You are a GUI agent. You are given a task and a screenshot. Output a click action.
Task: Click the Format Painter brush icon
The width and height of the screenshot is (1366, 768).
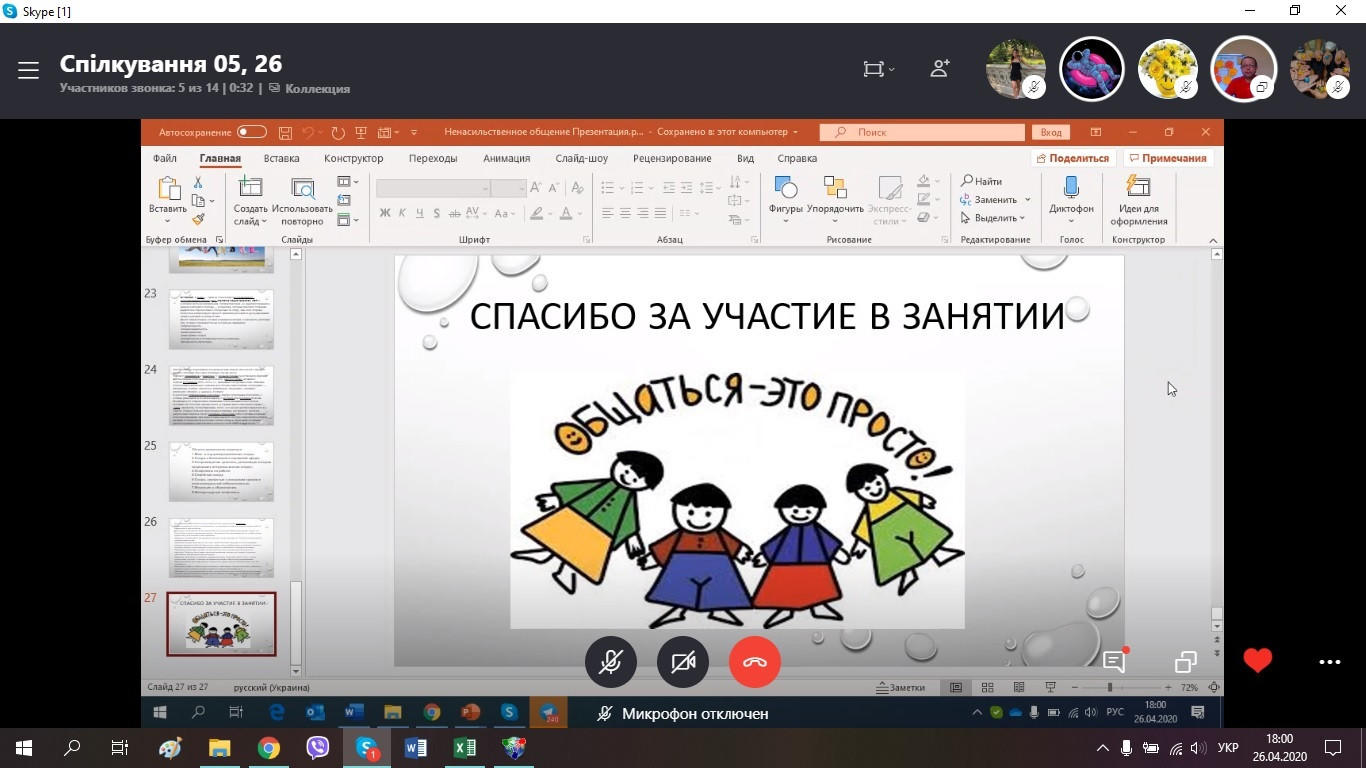coord(198,219)
